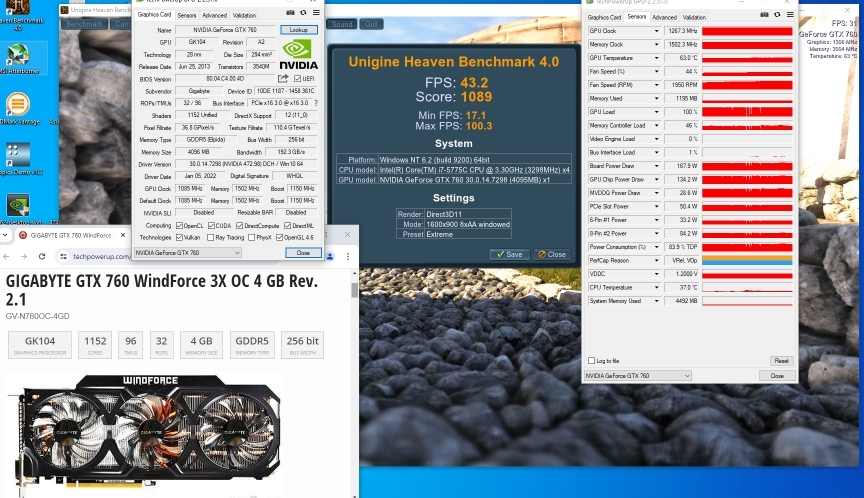Open hamburger menu in GPU-Z Graphics Card window
864x498 pixels.
click(x=316, y=13)
